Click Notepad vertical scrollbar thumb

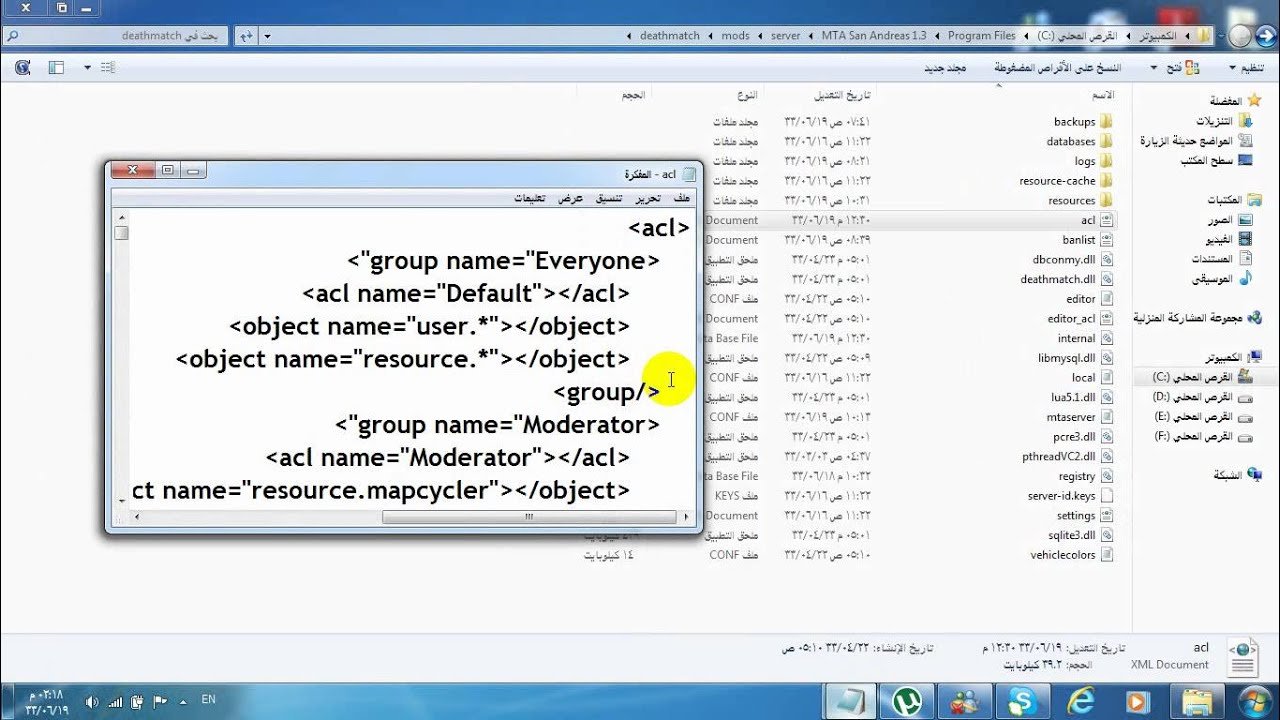tap(121, 233)
